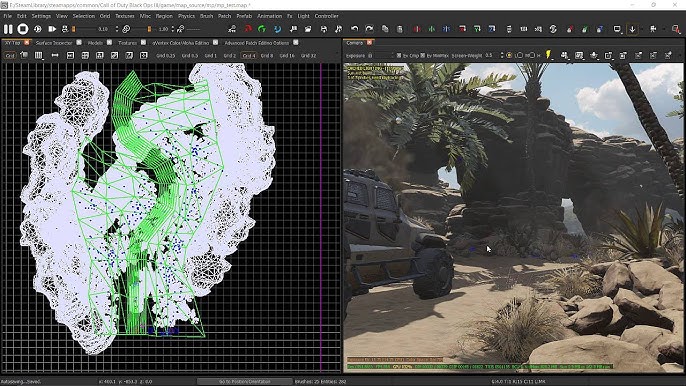Viewport: 686px width, 386px height.
Task: Click the undo arrow icon
Action: click(x=354, y=29)
